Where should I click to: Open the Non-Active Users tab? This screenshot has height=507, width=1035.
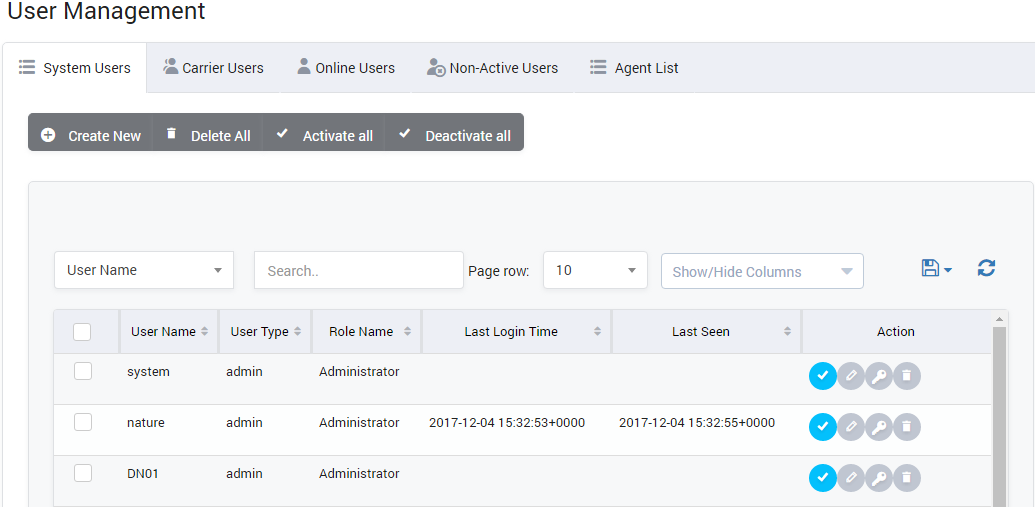point(492,68)
